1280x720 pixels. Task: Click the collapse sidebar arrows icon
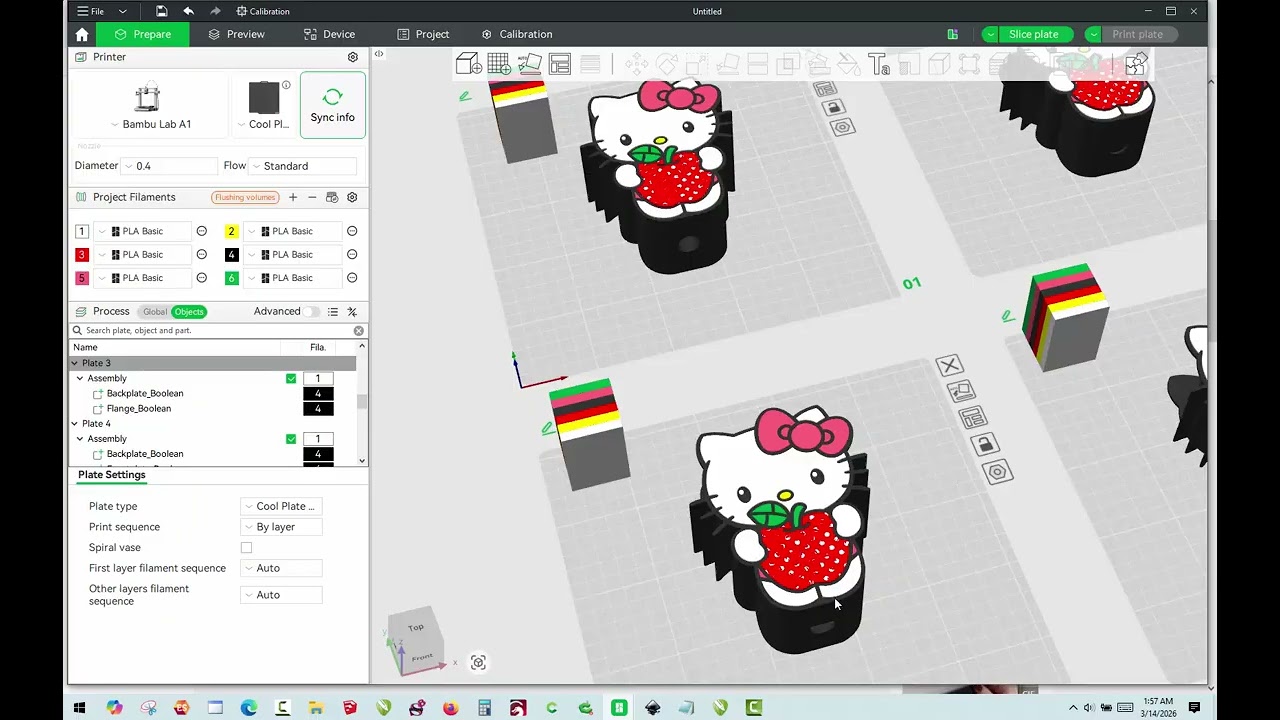point(378,54)
